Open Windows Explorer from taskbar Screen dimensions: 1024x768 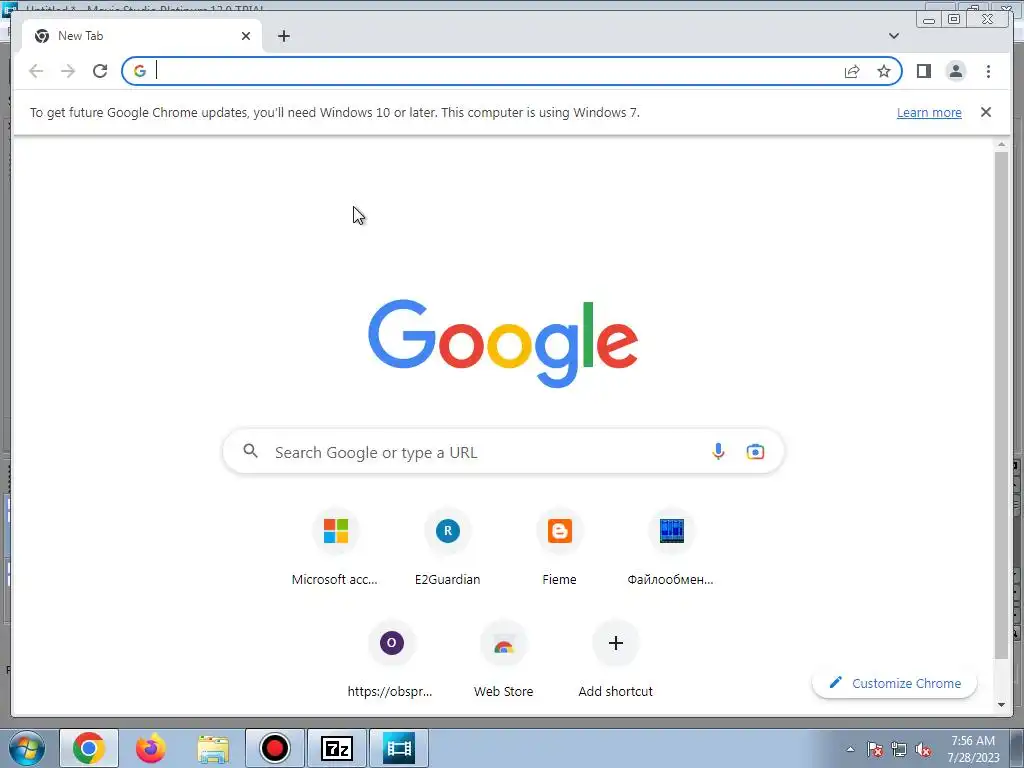[213, 748]
